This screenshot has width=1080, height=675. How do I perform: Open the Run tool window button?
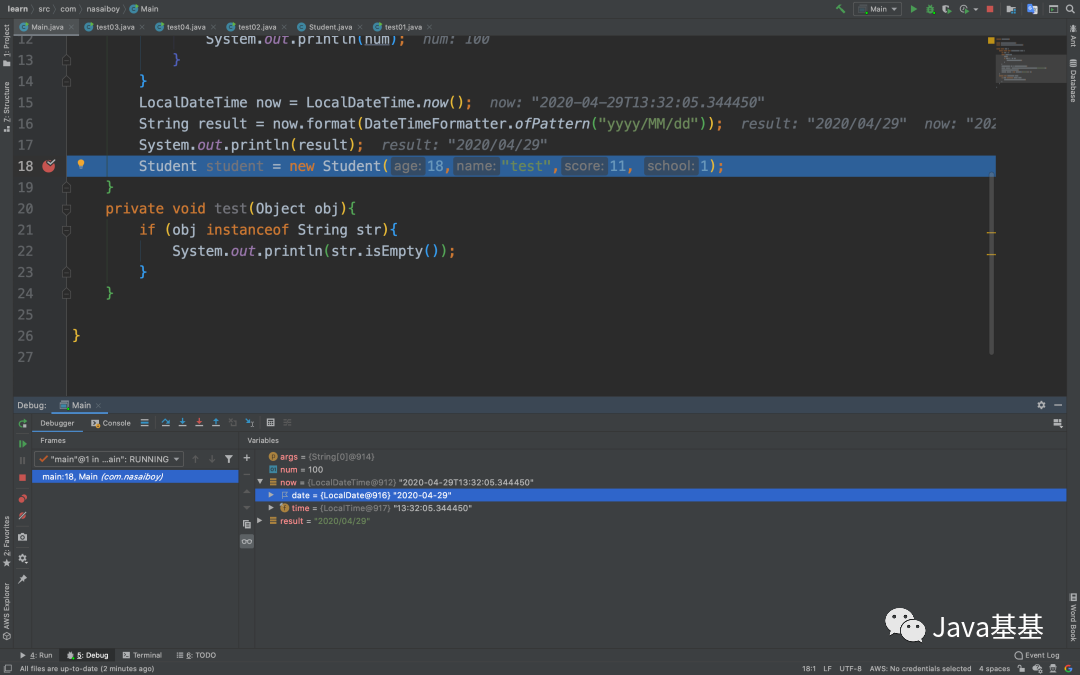pyautogui.click(x=36, y=655)
